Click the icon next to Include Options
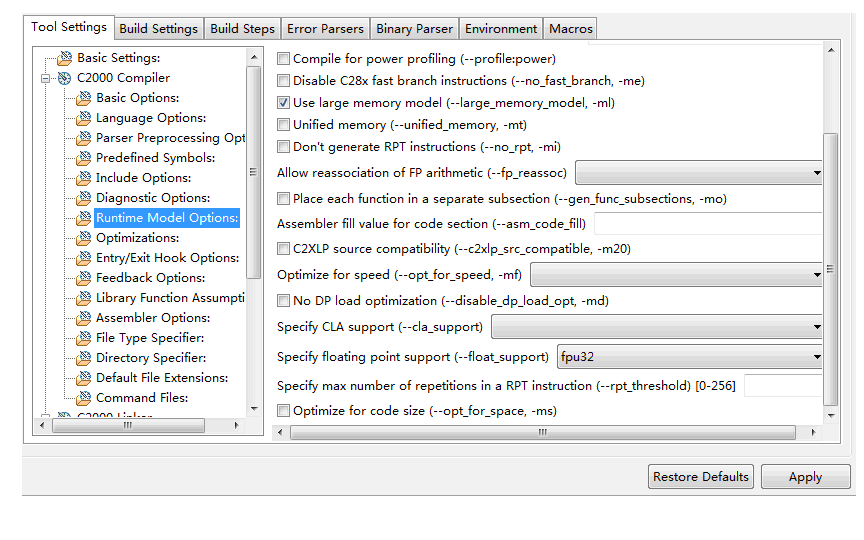Viewport: 864px width, 540px height. (x=85, y=178)
